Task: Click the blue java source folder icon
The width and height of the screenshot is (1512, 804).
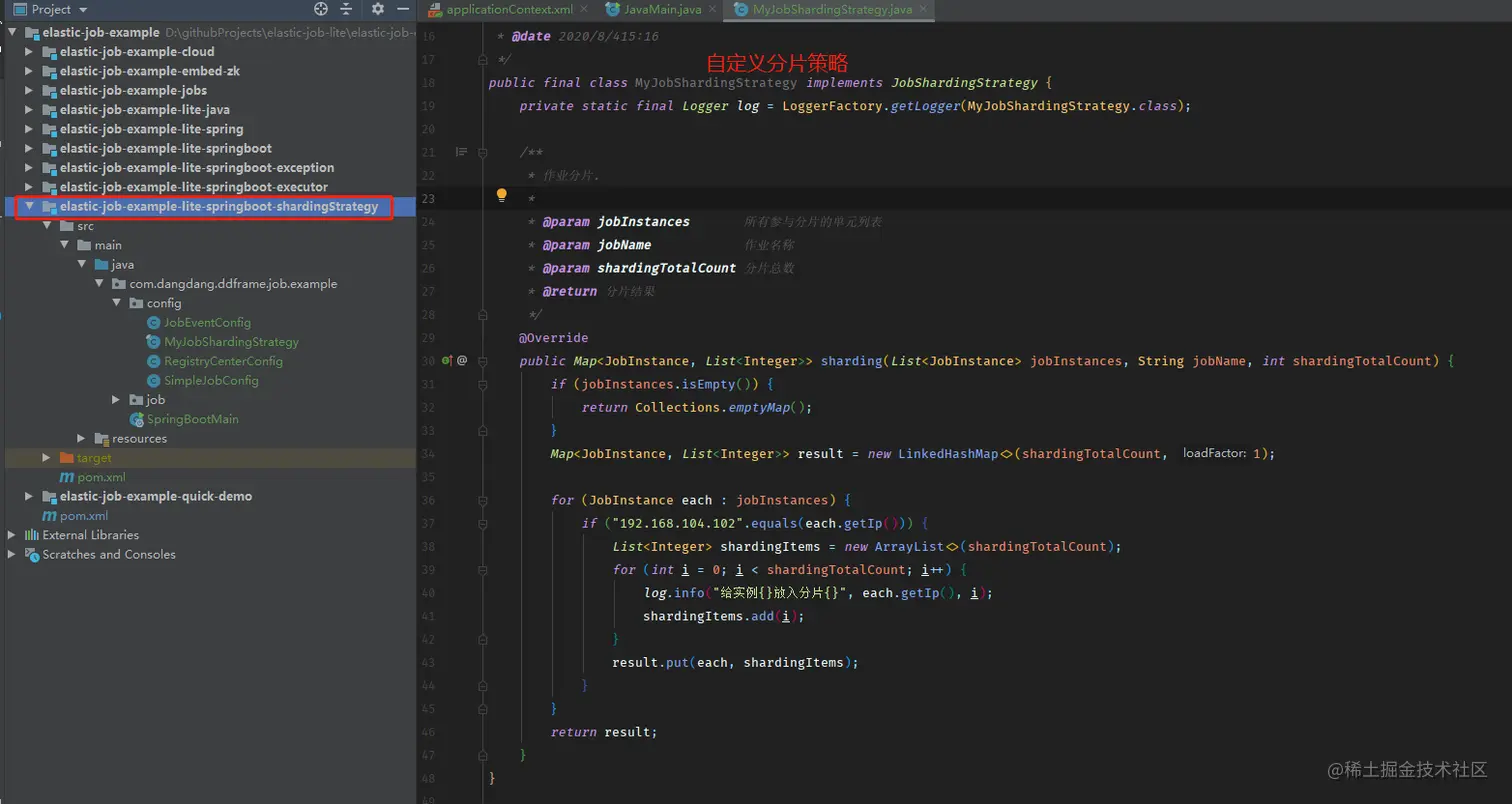Action: (101, 265)
